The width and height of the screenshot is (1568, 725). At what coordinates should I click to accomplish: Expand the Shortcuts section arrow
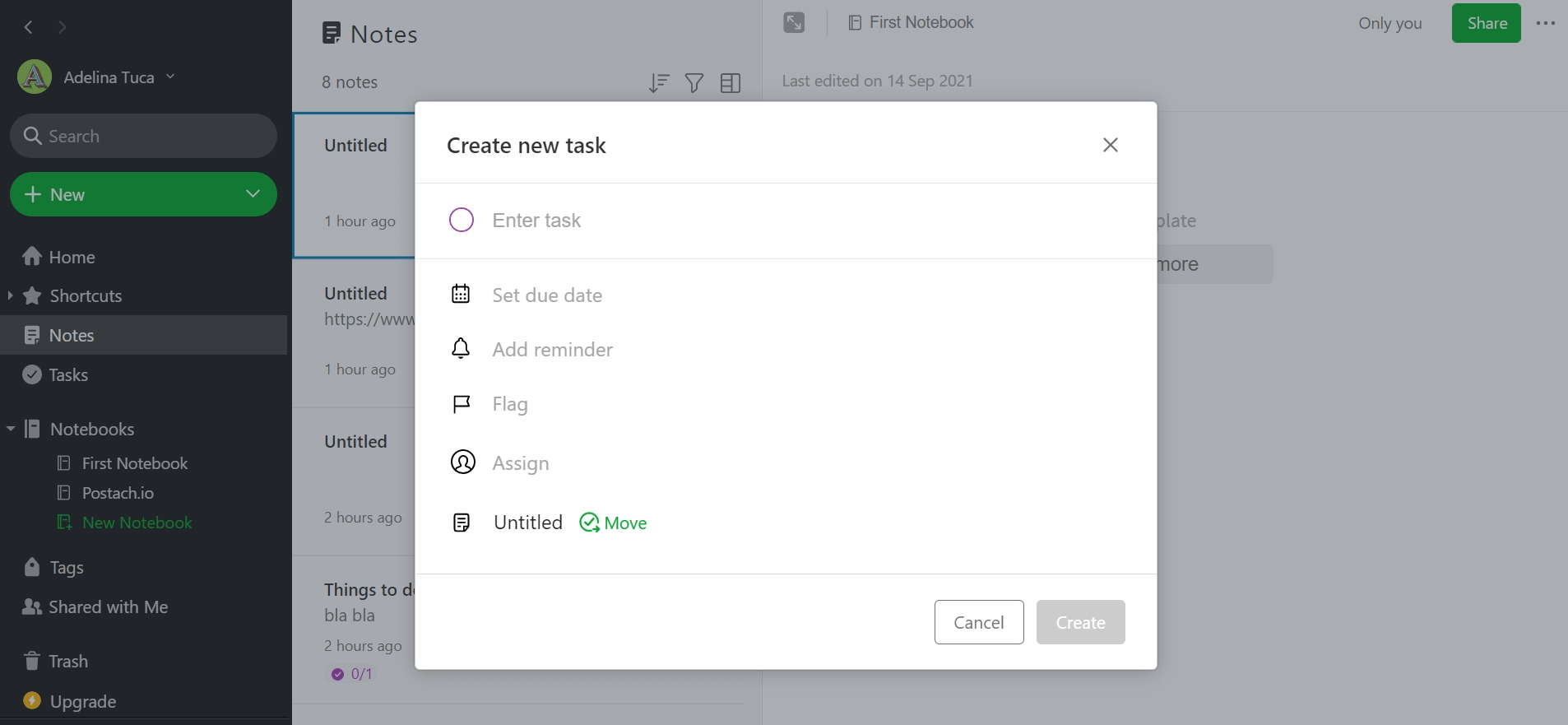coord(10,295)
